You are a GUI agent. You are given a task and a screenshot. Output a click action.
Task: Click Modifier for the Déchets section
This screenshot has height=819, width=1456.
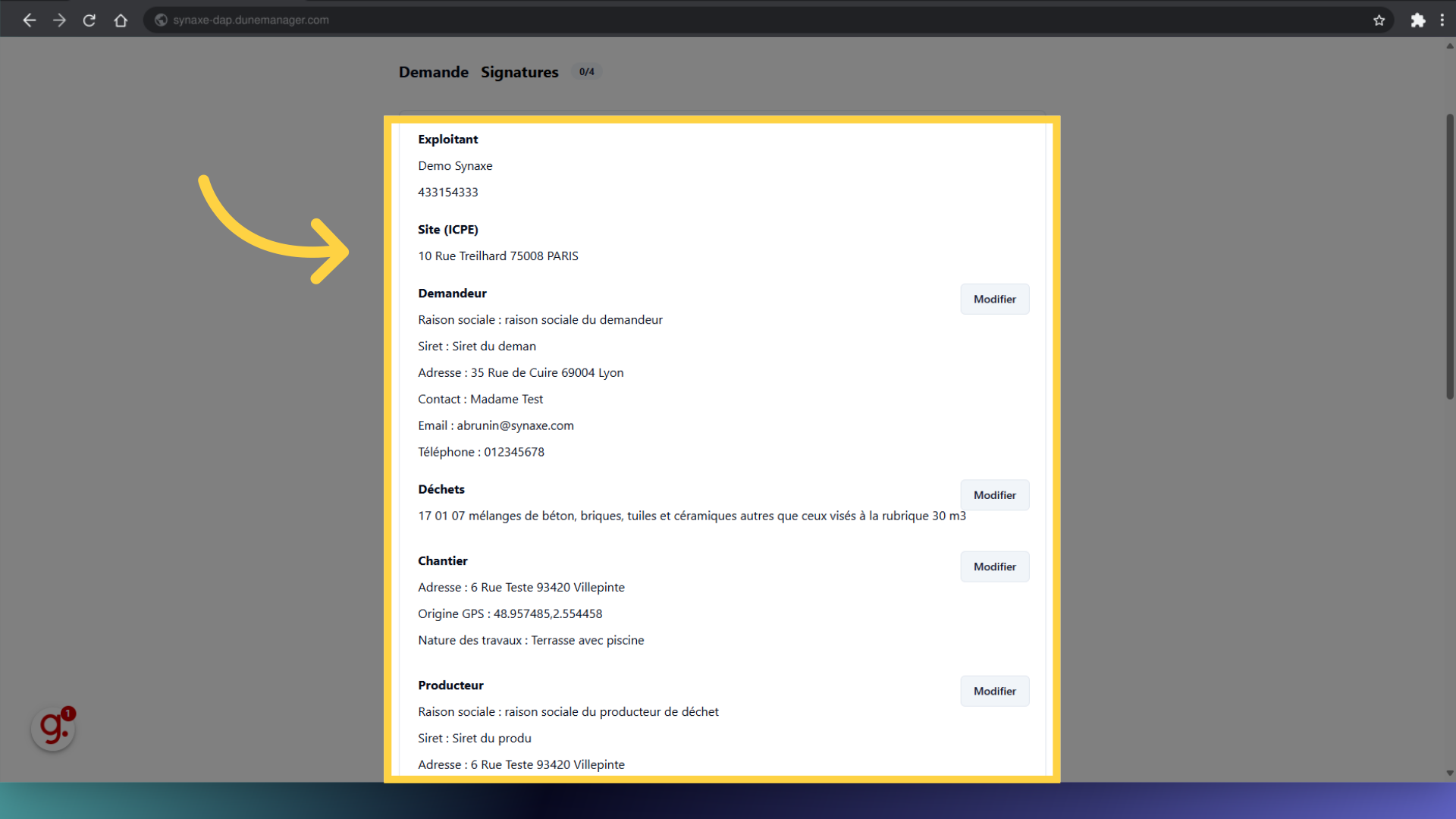click(x=994, y=495)
